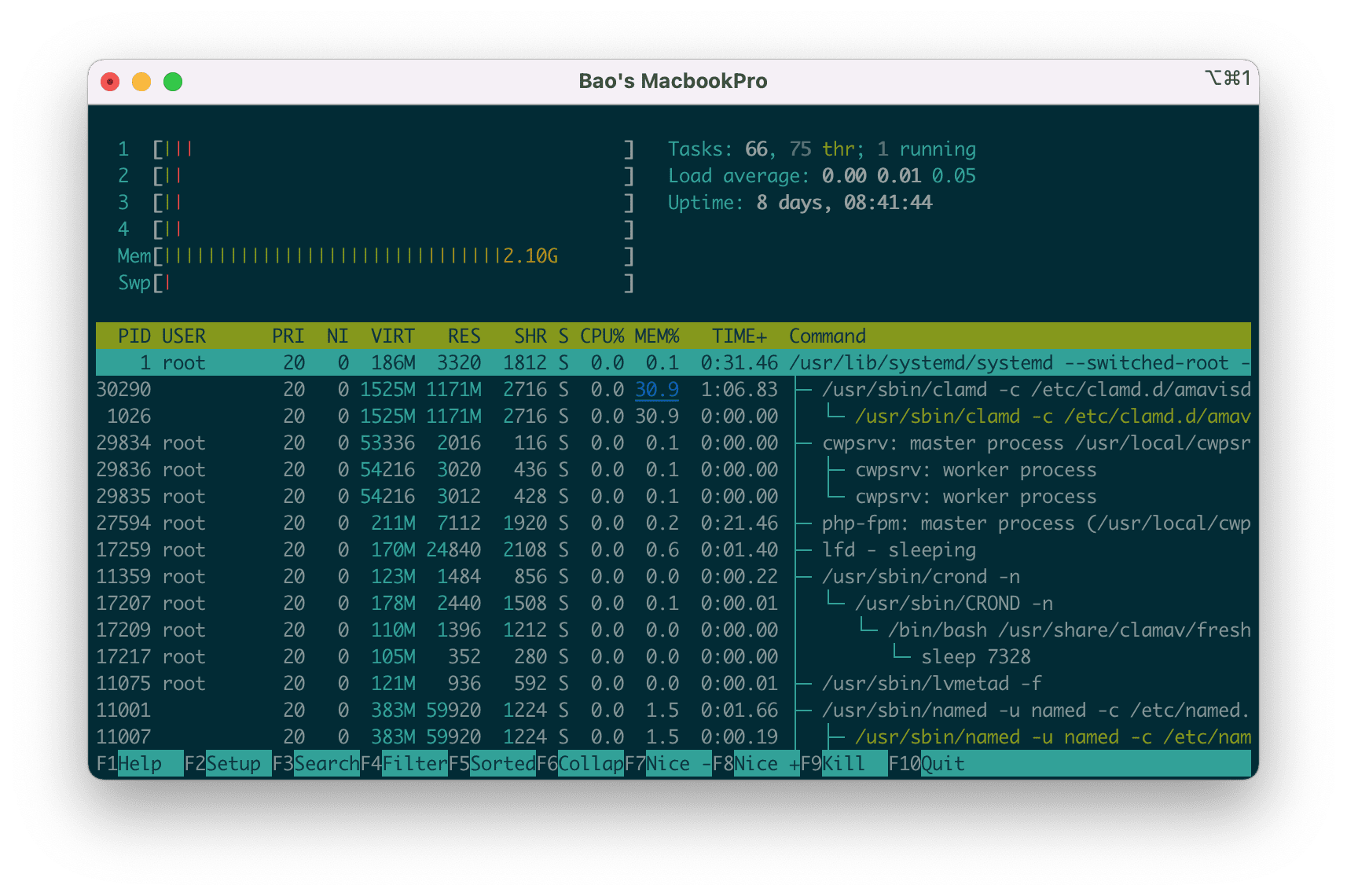Select php-fpm master process row PID 27594

673,523
